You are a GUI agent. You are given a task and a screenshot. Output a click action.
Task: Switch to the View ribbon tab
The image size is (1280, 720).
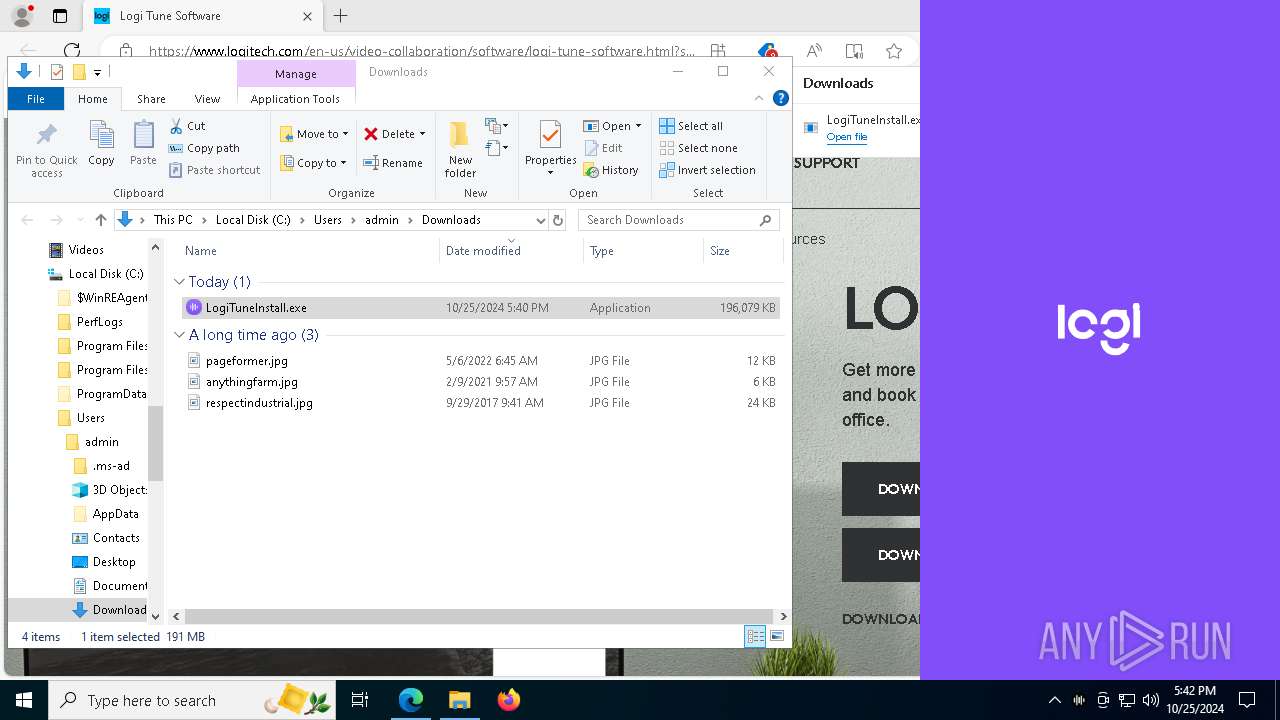click(x=207, y=99)
